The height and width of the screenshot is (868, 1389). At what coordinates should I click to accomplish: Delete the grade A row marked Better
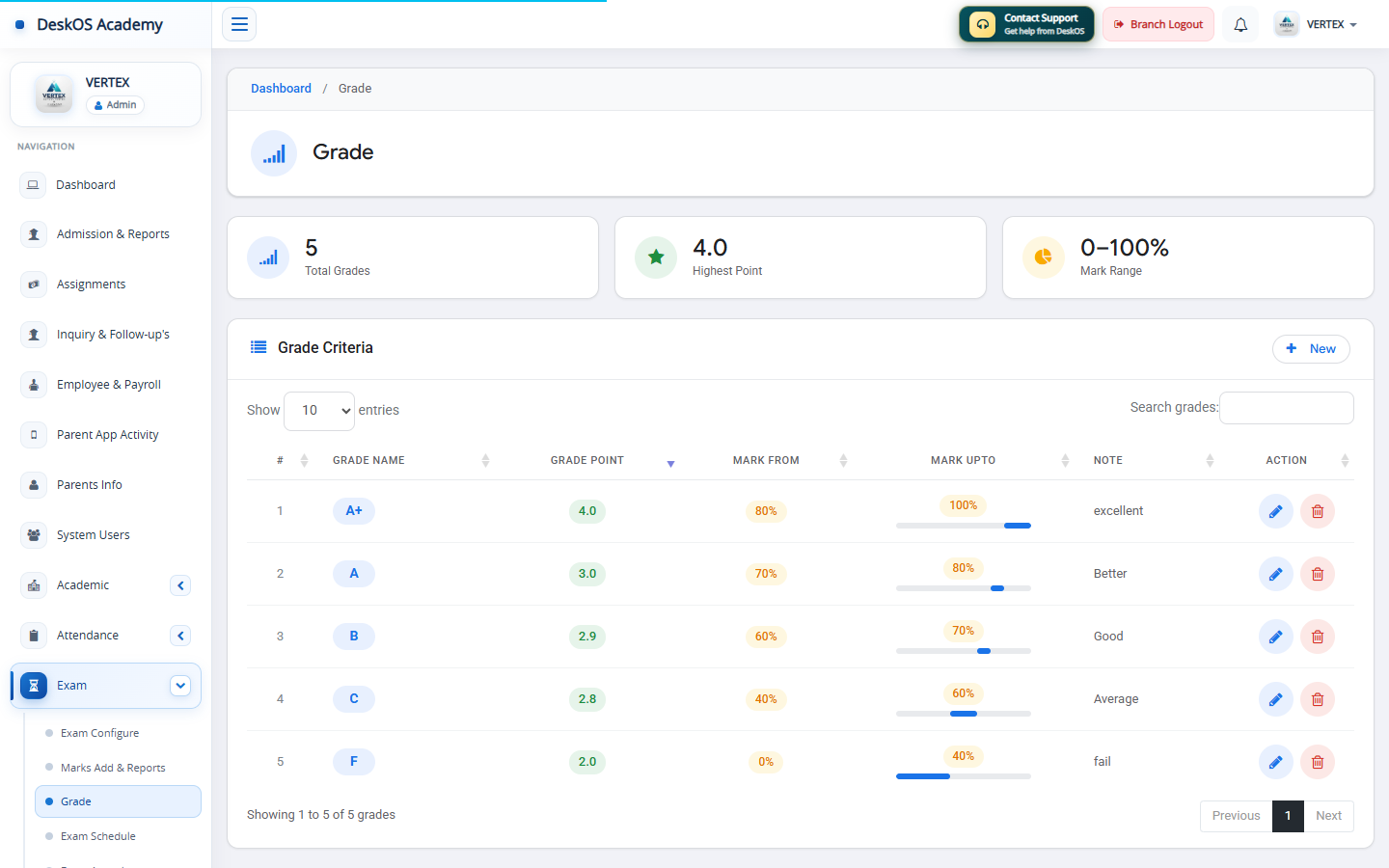pos(1318,574)
